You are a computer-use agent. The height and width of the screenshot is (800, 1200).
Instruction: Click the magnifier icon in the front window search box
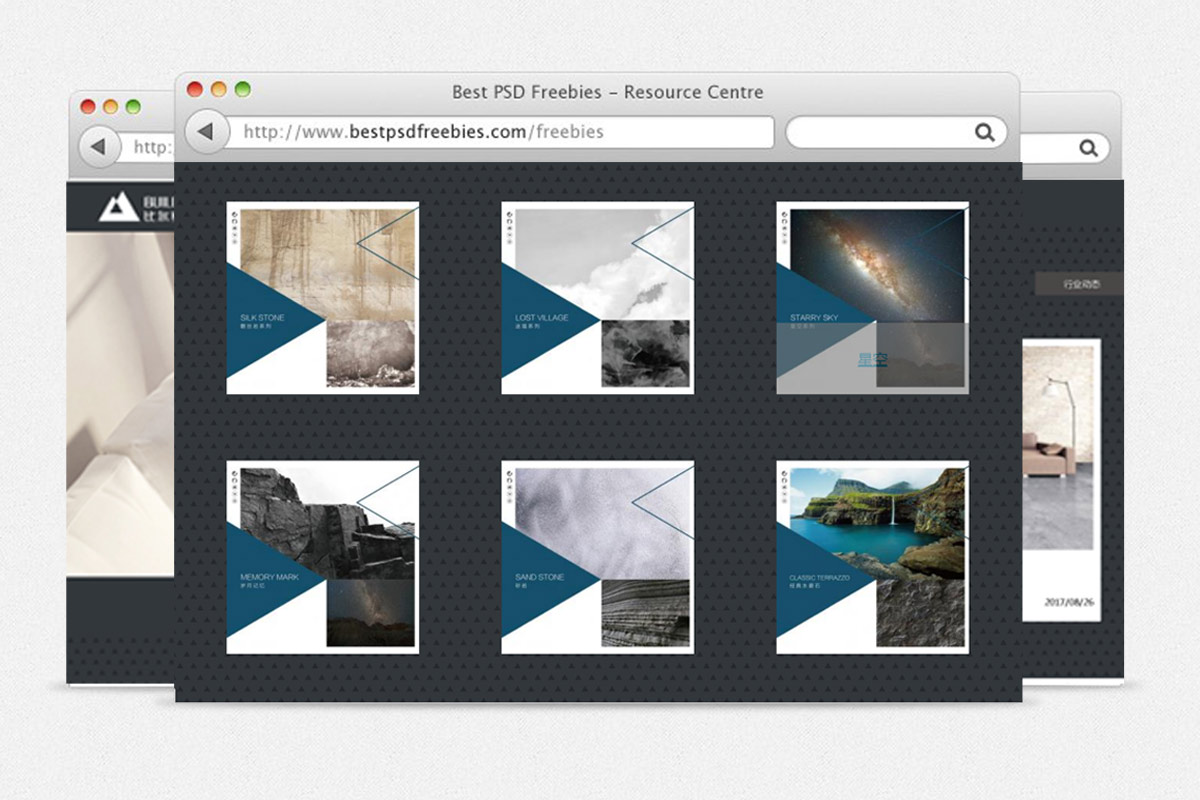pyautogui.click(x=985, y=132)
